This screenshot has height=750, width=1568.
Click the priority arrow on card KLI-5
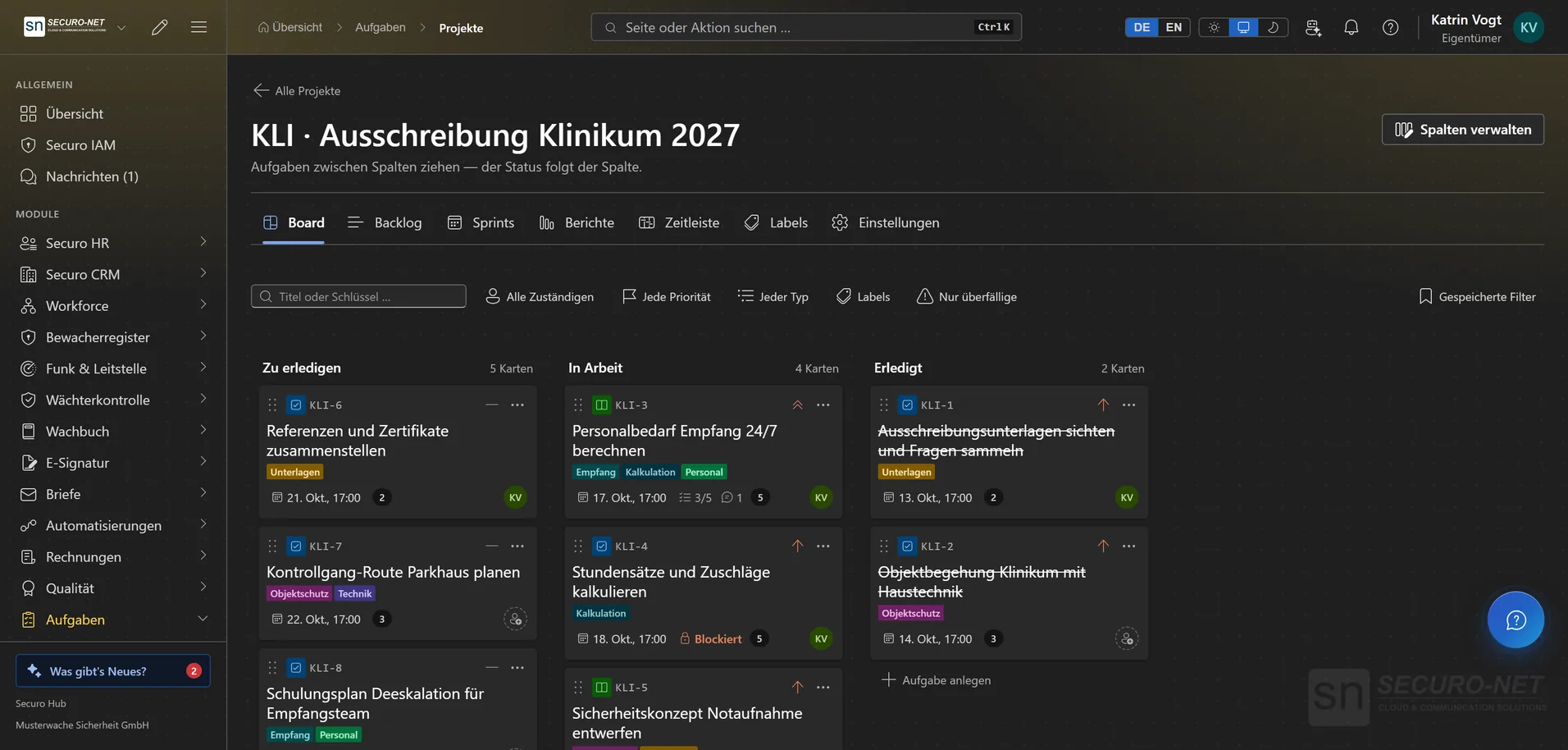coord(797,687)
